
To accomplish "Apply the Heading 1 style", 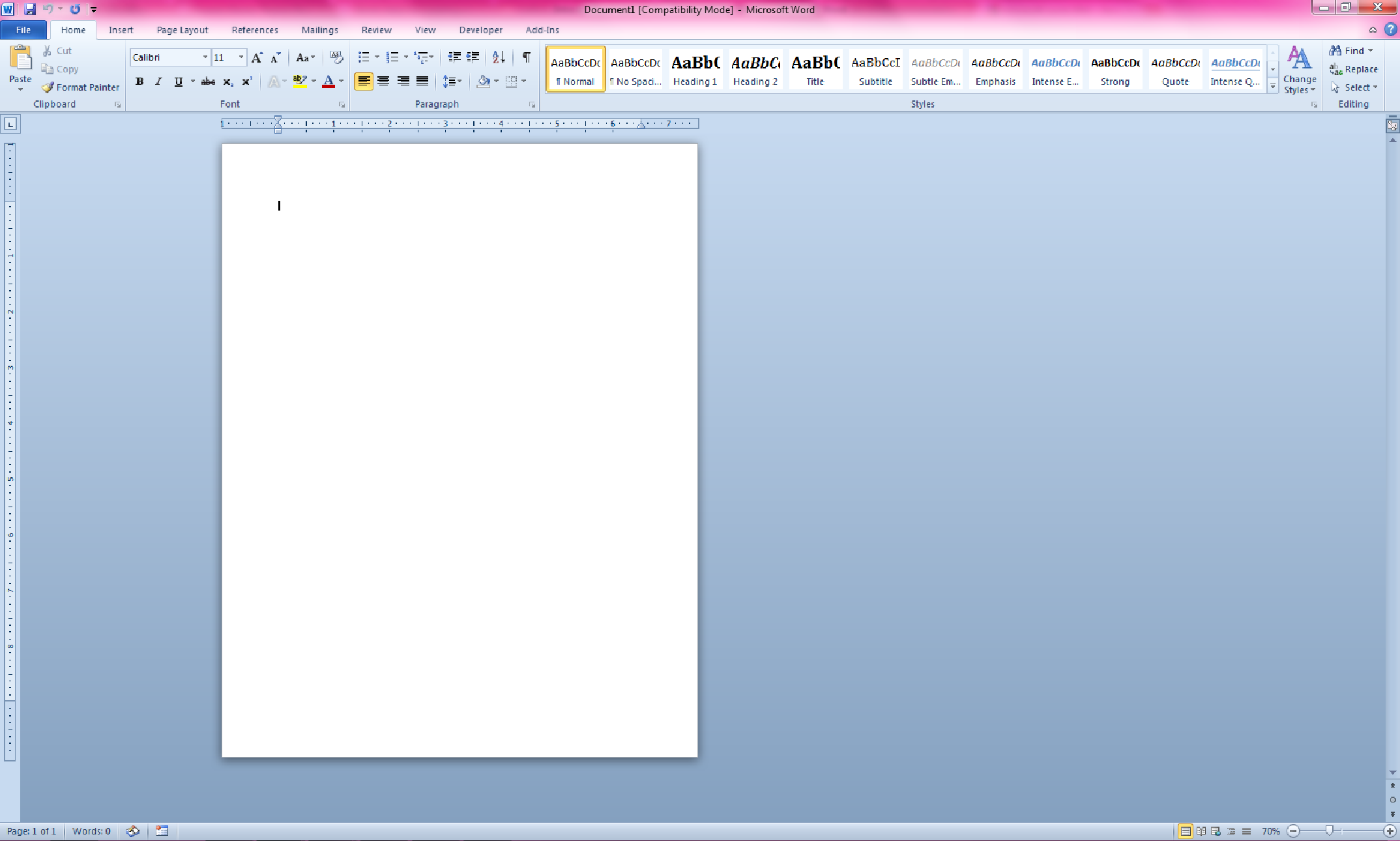I will (695, 69).
